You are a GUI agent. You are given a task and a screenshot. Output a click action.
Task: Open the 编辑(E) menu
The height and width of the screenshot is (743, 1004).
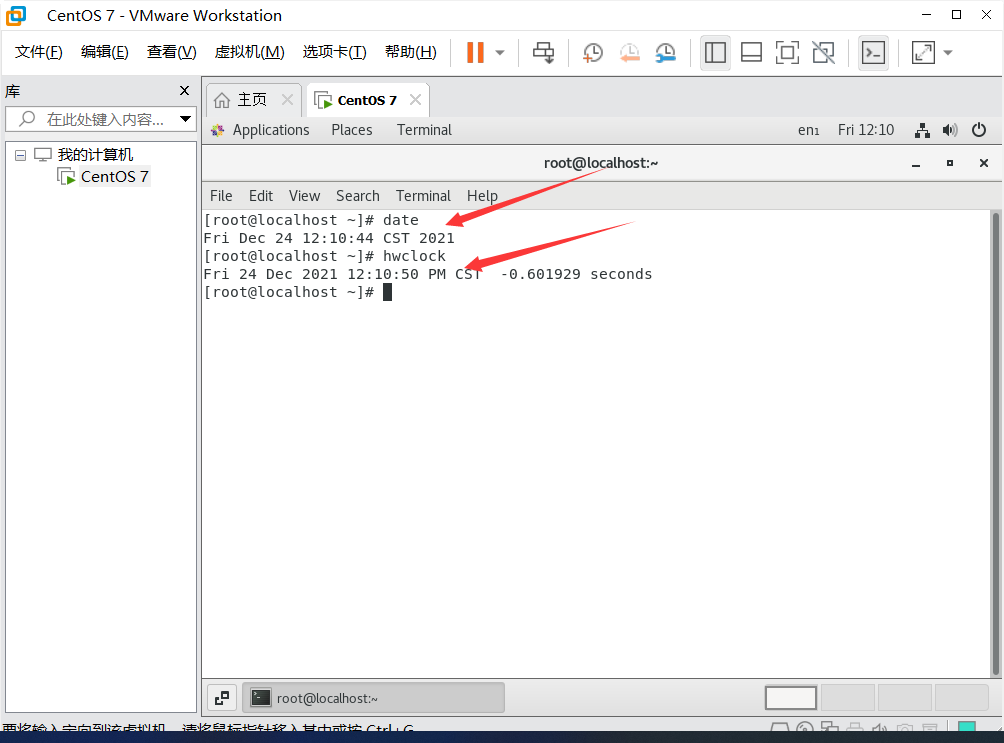click(x=104, y=52)
